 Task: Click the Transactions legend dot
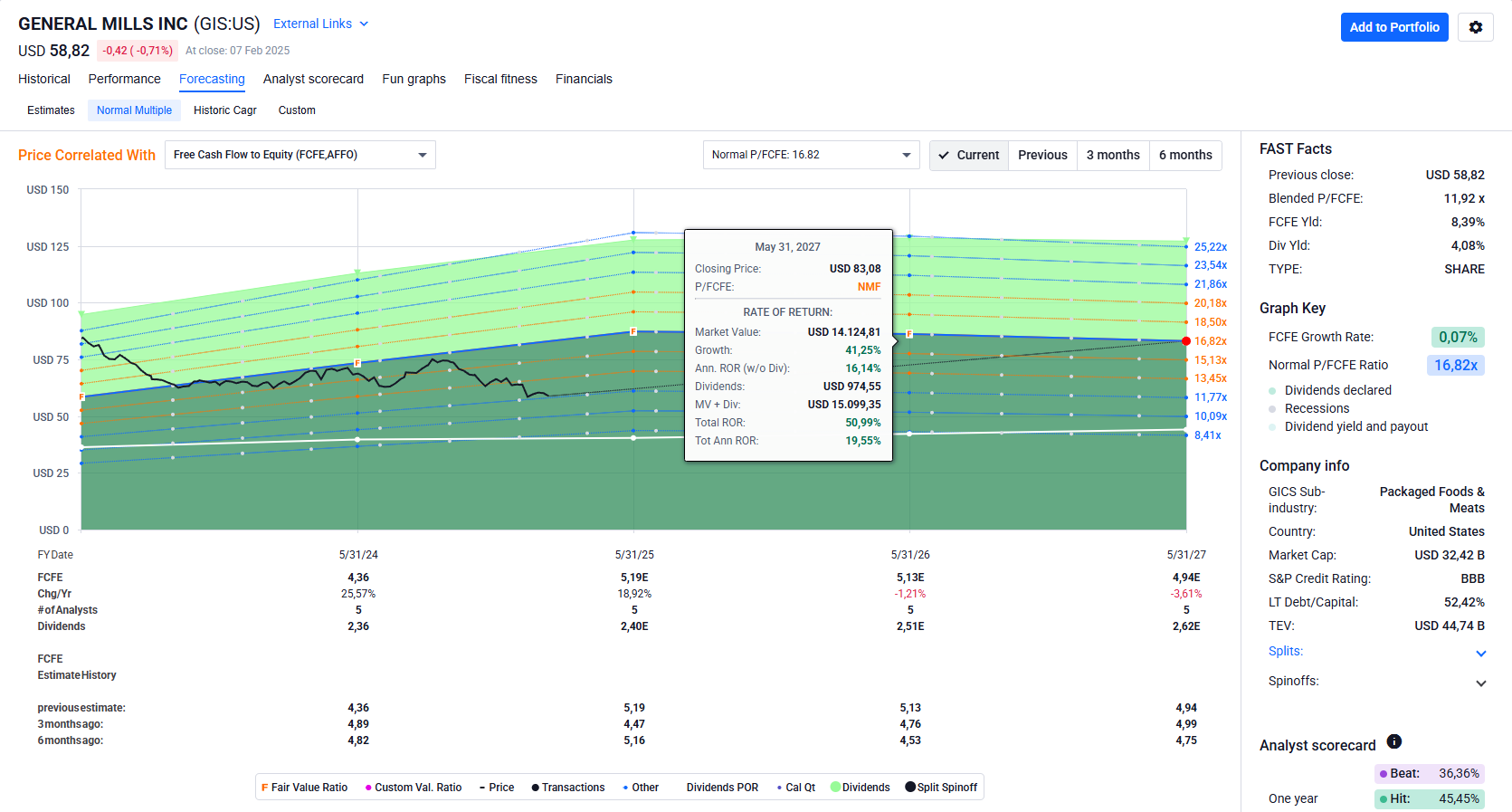536,788
